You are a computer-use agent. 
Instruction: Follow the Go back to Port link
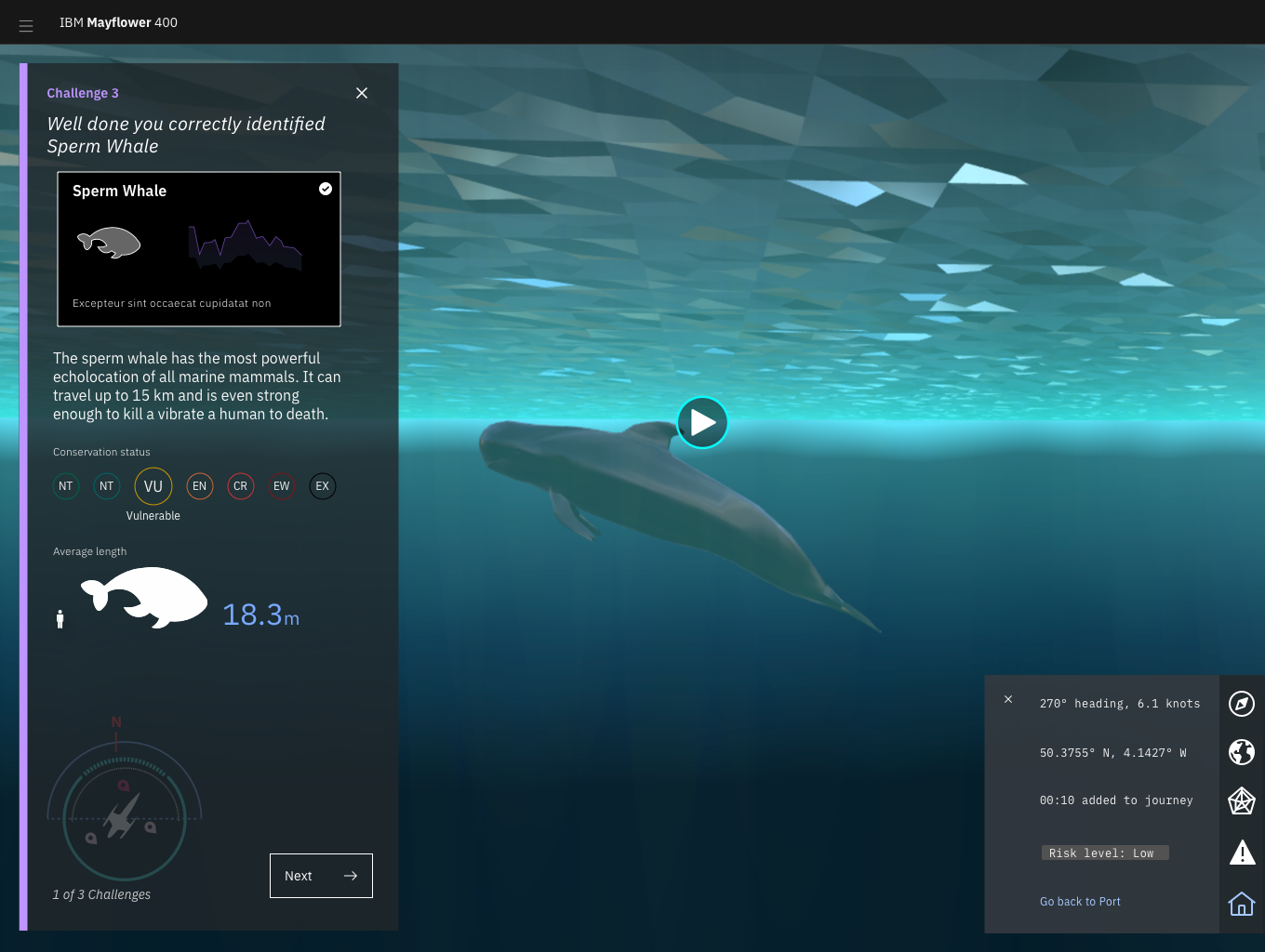1080,902
